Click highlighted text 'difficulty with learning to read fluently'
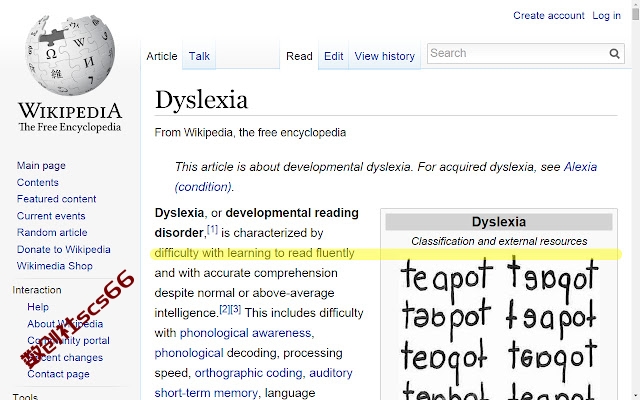The image size is (640, 400). click(254, 253)
